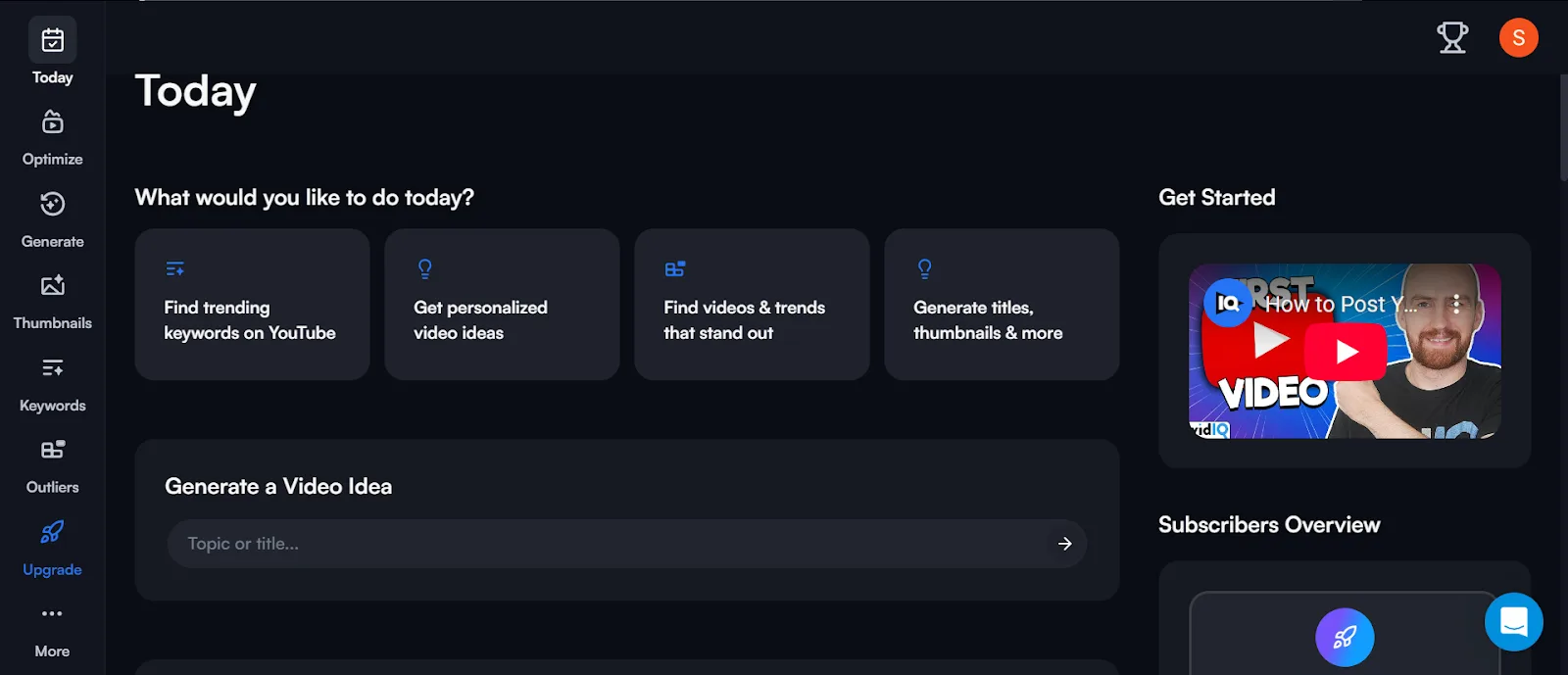Viewport: 1568px width, 675px height.
Task: Open the trophy achievements icon
Action: (1452, 38)
